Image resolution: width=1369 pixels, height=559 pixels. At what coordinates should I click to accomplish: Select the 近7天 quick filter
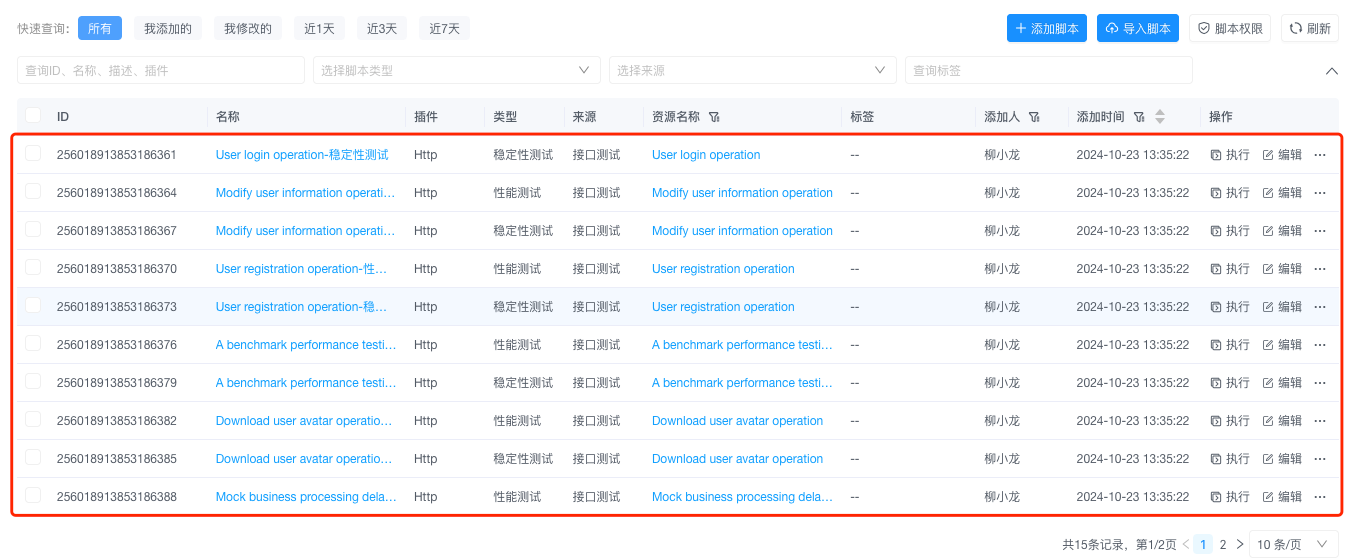coord(445,29)
